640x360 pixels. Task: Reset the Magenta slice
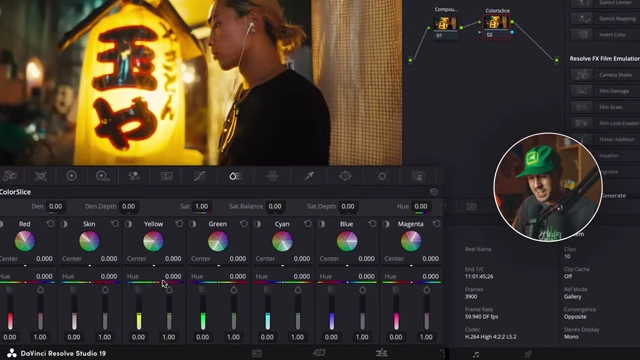[x=437, y=224]
